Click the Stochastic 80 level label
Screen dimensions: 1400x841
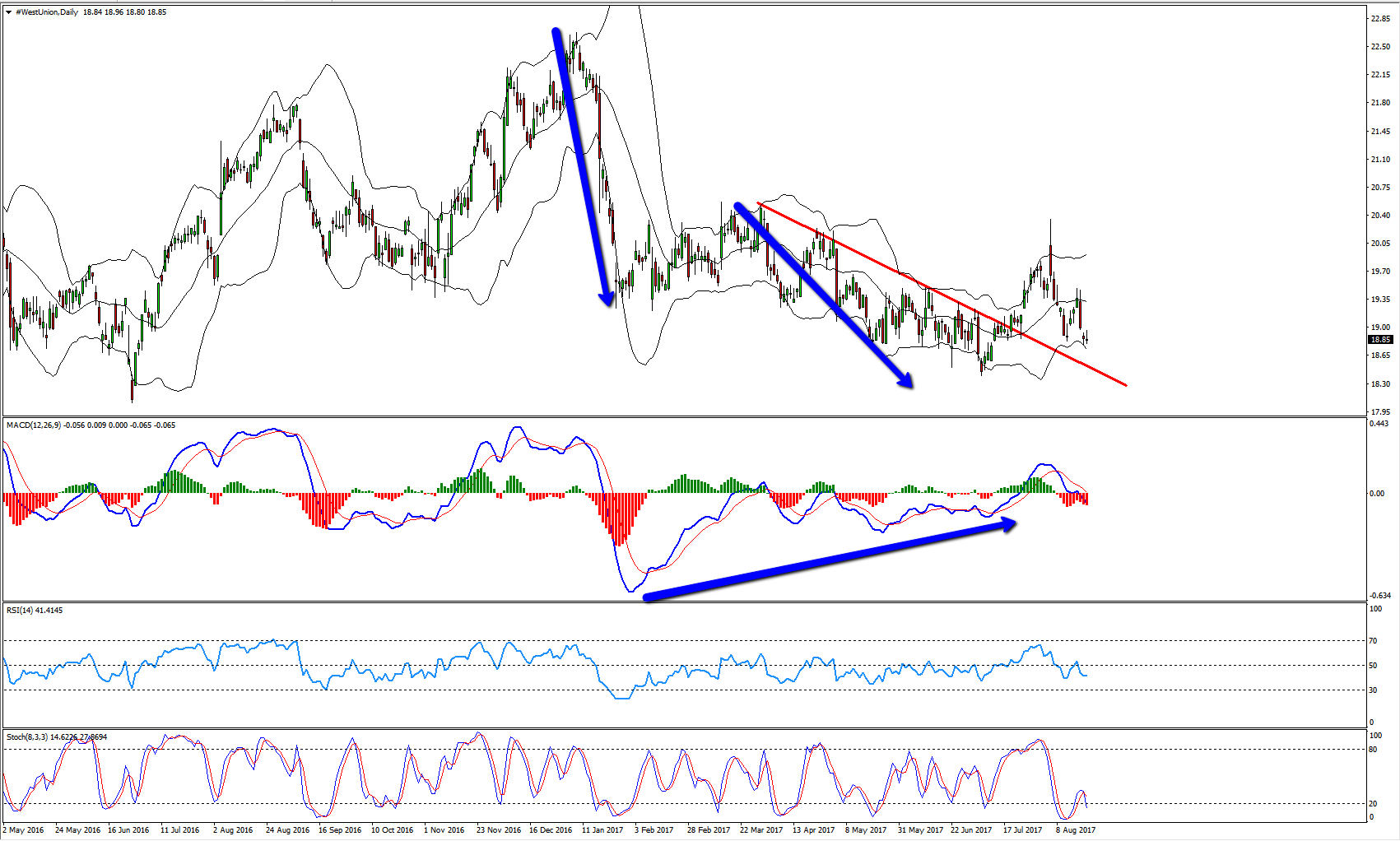[x=1373, y=749]
